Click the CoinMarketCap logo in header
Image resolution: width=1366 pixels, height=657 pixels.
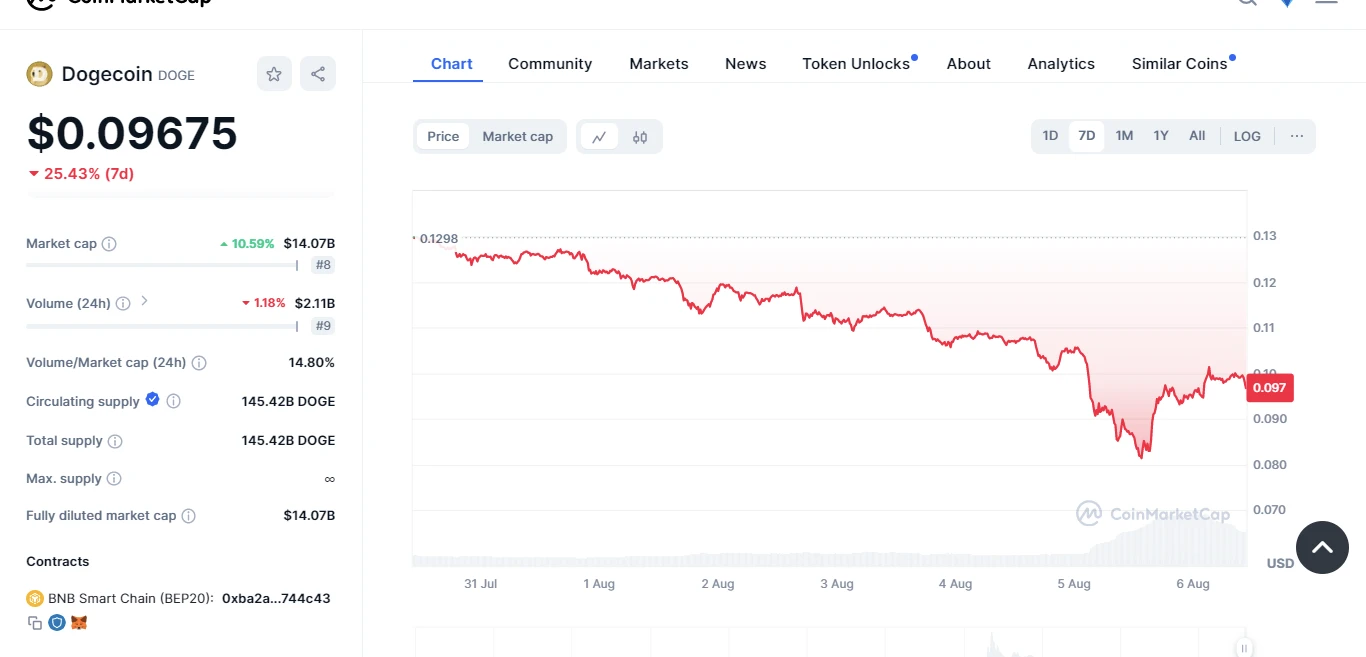pyautogui.click(x=118, y=2)
